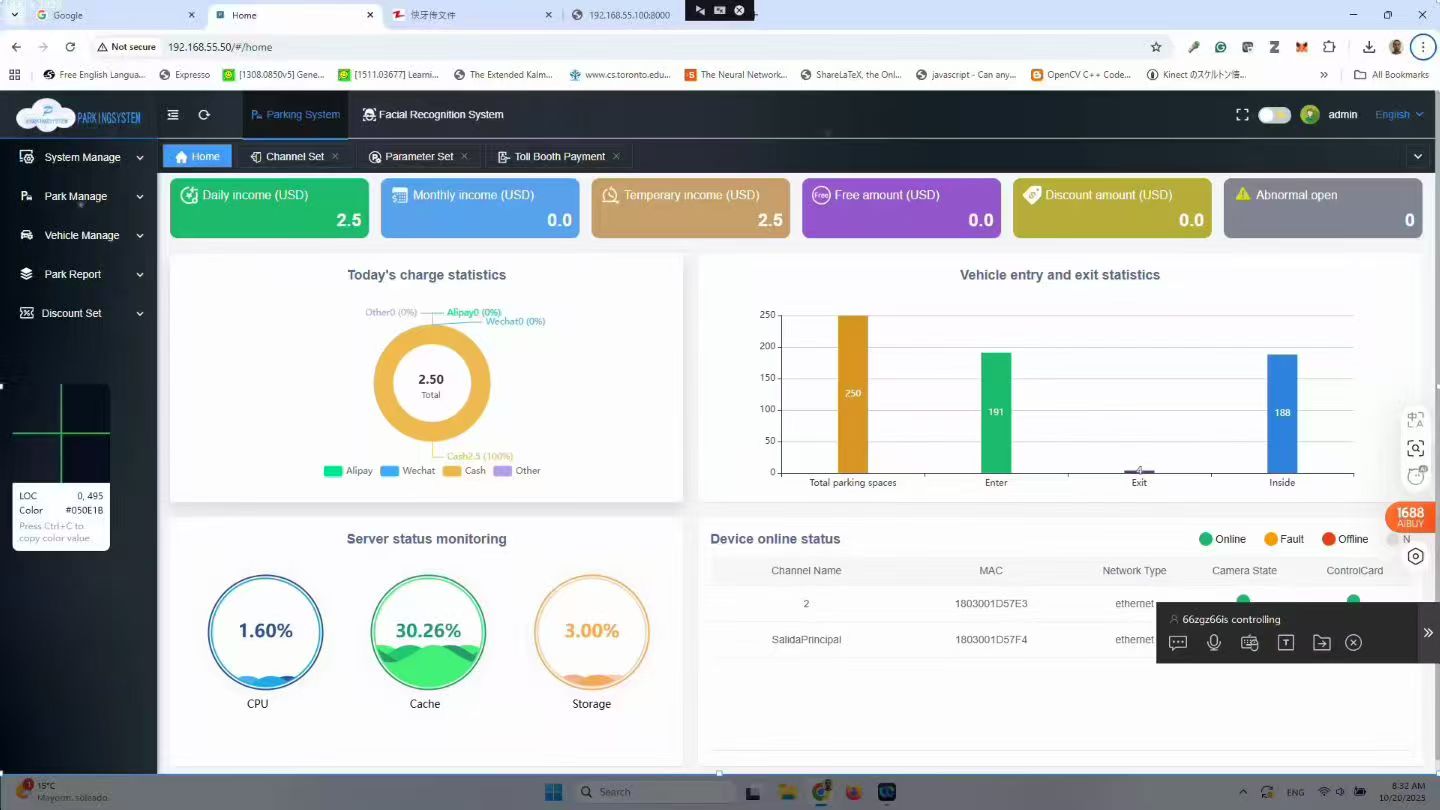
Task: Click the Inside bar in chart
Action: 1282,413
